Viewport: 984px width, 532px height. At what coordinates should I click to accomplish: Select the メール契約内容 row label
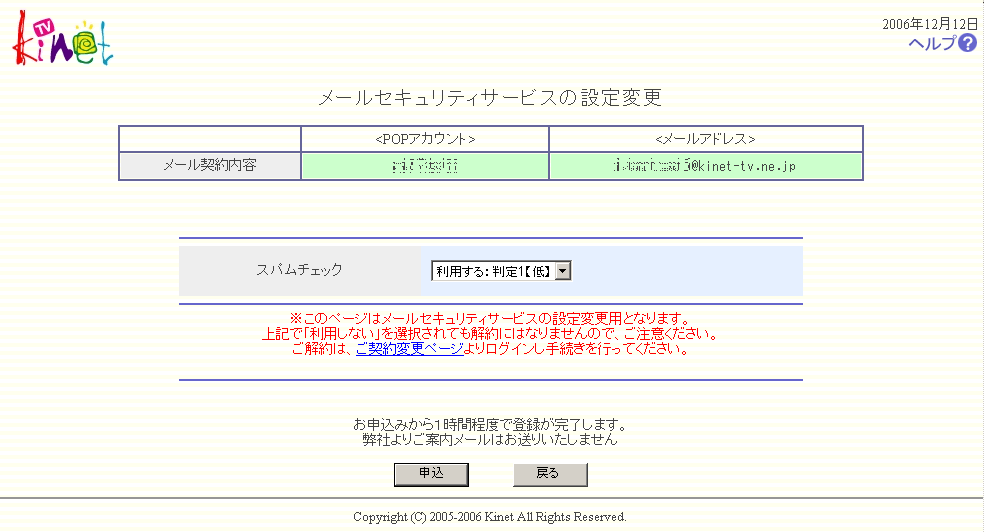click(x=209, y=166)
